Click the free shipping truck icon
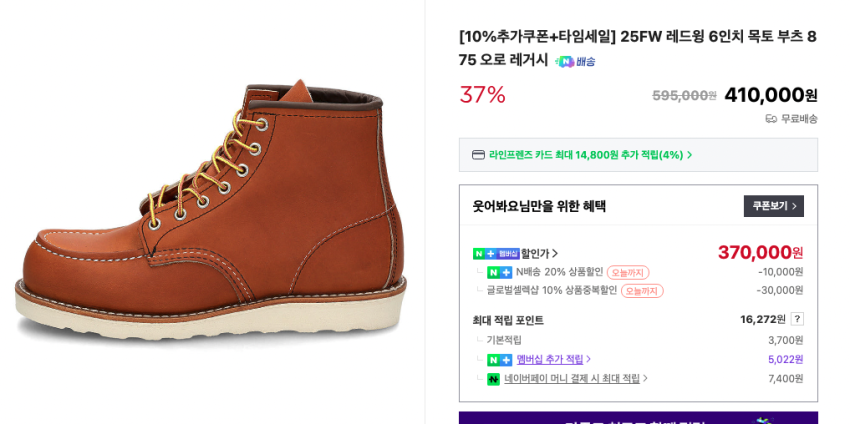The width and height of the screenshot is (850, 424). pyautogui.click(x=771, y=119)
